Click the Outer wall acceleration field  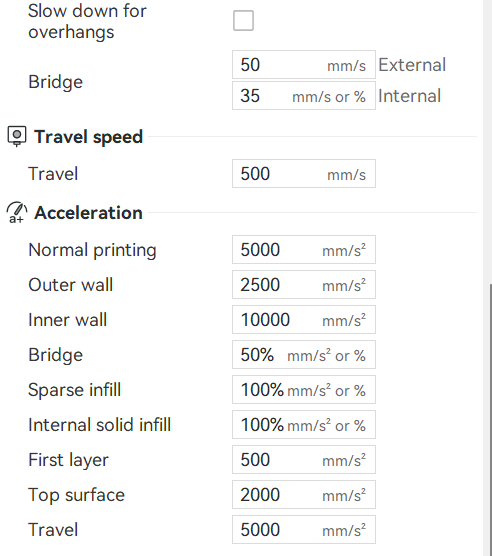(304, 285)
